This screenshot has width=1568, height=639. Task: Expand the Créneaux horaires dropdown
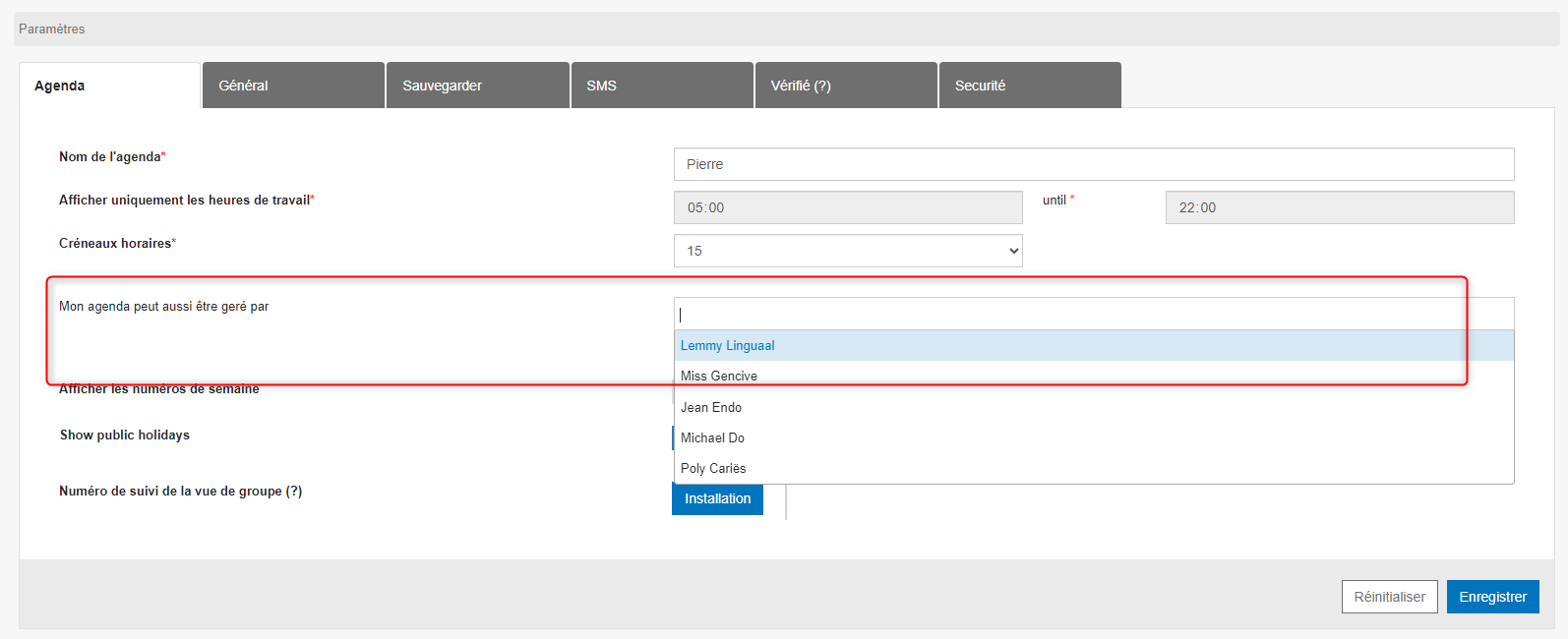tap(847, 251)
